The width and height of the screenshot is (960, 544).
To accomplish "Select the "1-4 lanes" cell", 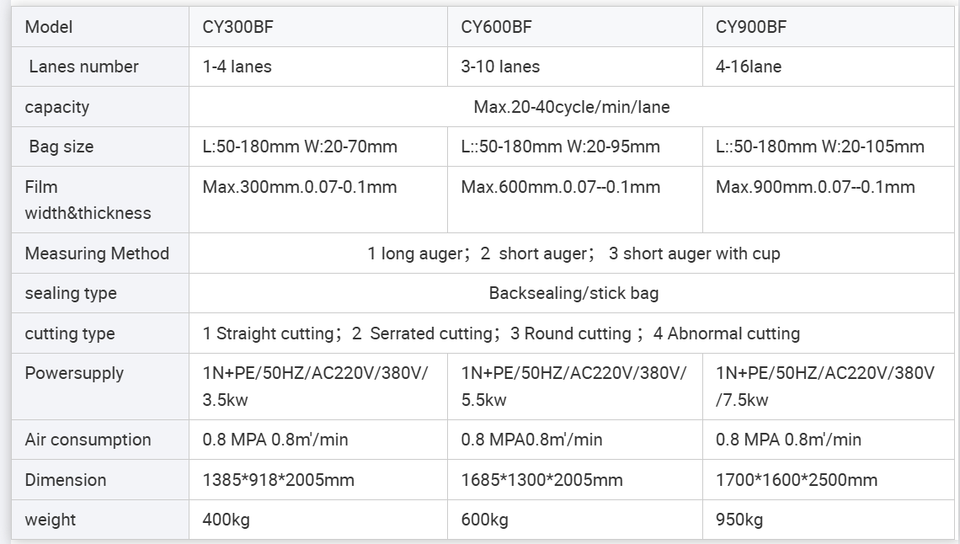I will click(237, 67).
